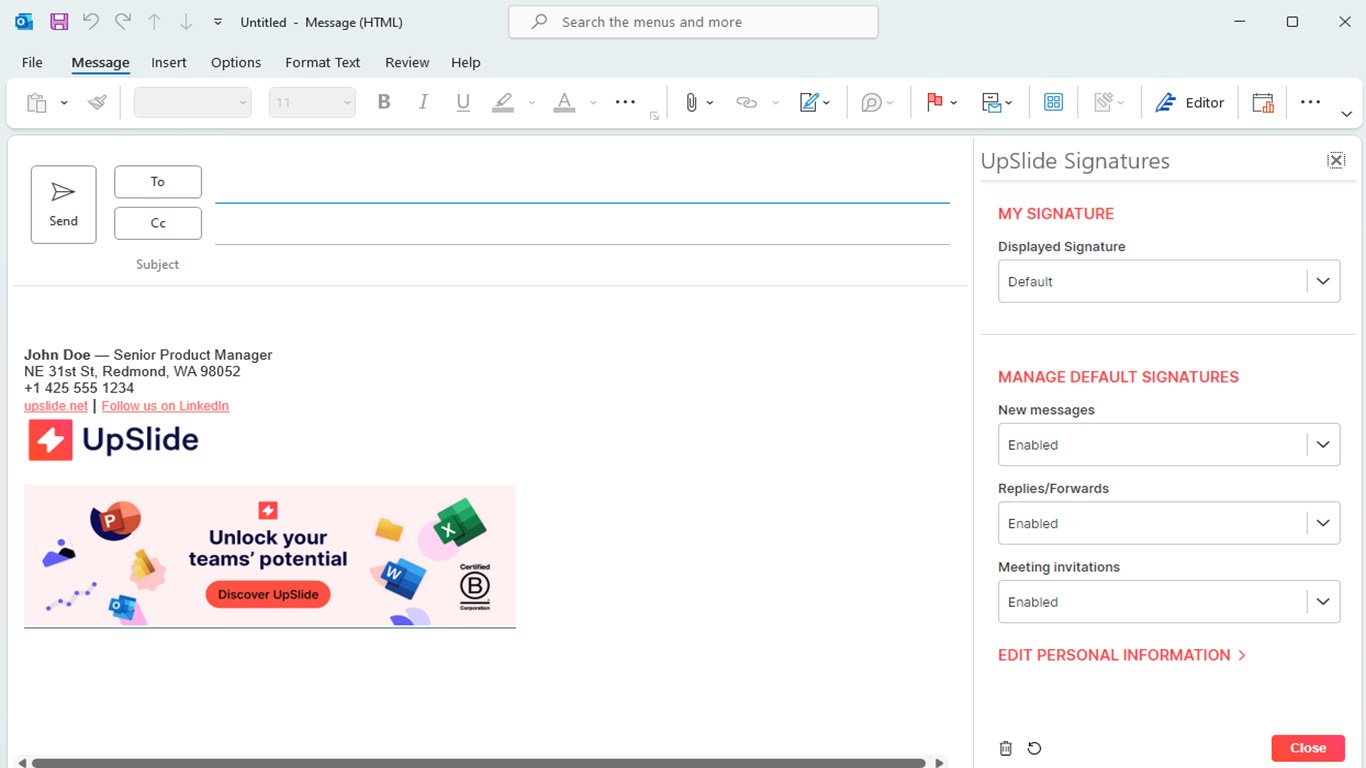
Task: Open Follow us on LinkedIn link
Action: click(x=165, y=406)
